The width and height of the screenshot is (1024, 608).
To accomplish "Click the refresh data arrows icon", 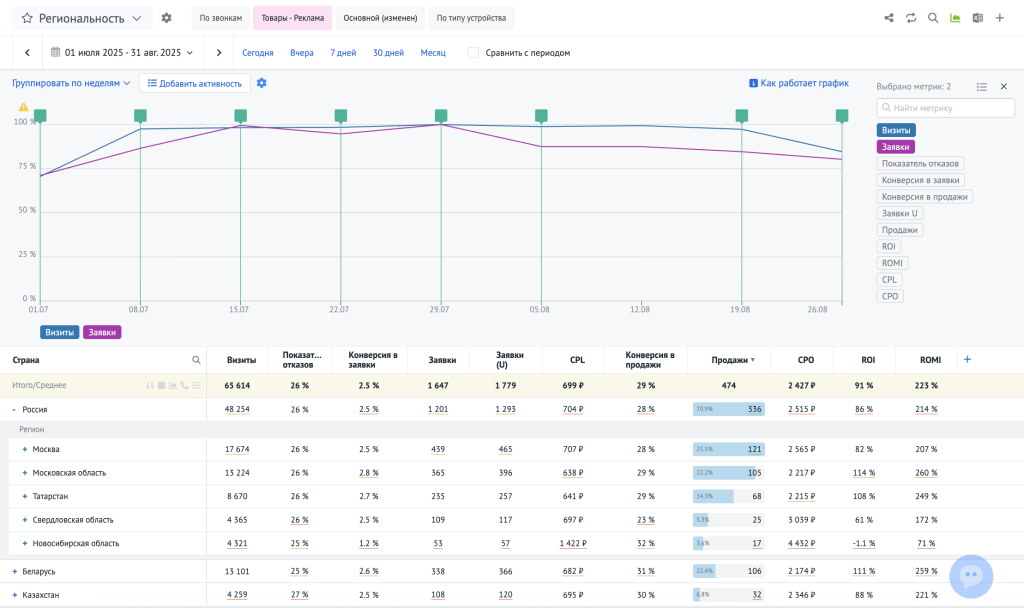I will (x=911, y=18).
